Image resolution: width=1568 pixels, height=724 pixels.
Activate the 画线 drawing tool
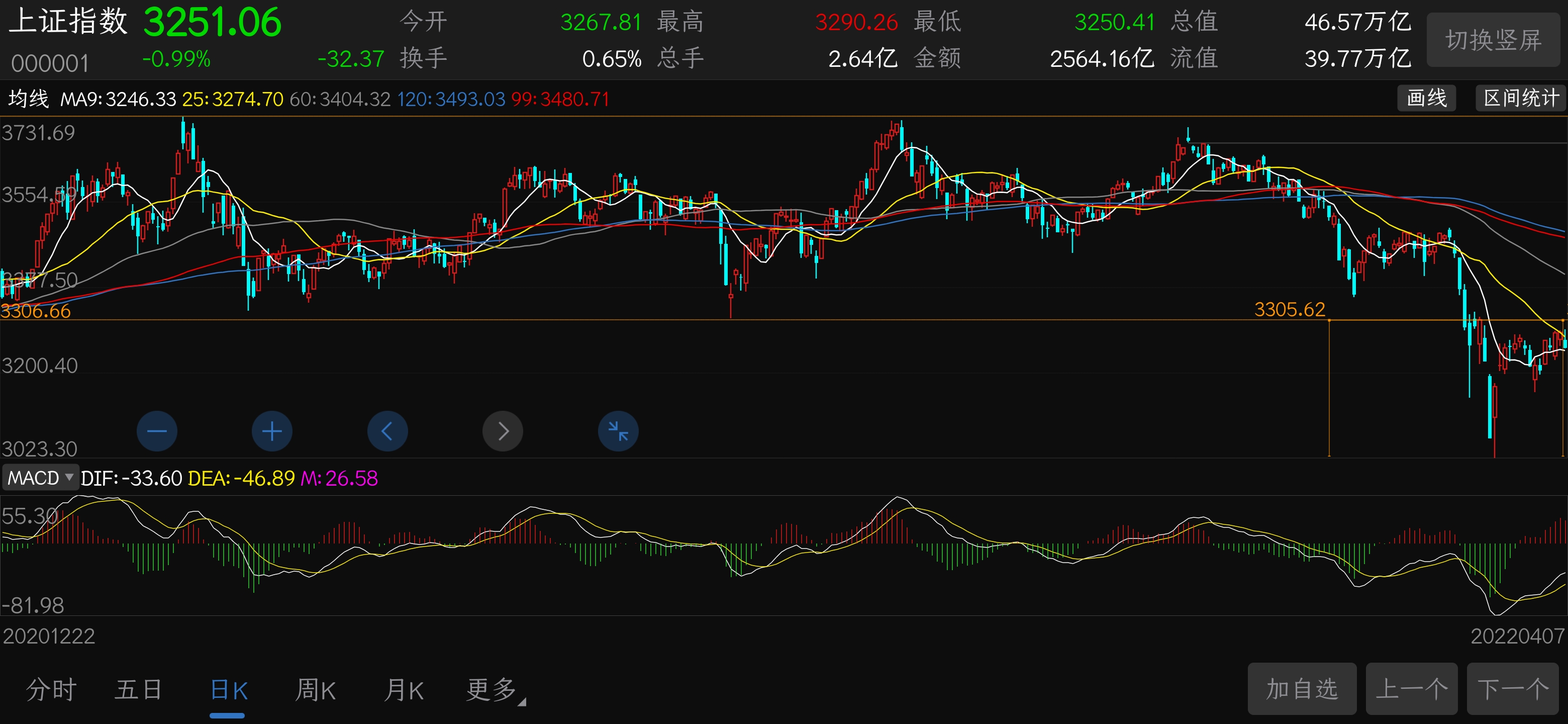[1426, 98]
